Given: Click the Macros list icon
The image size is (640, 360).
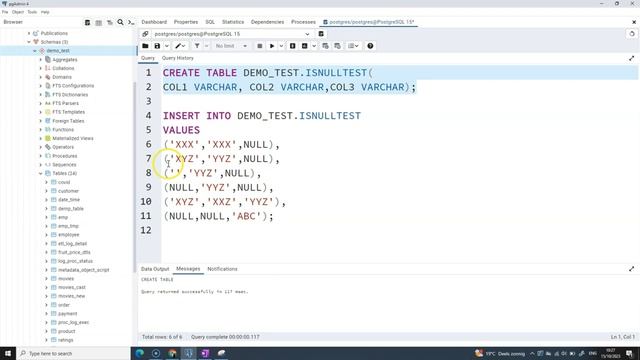Looking at the screenshot, I should (x=353, y=46).
